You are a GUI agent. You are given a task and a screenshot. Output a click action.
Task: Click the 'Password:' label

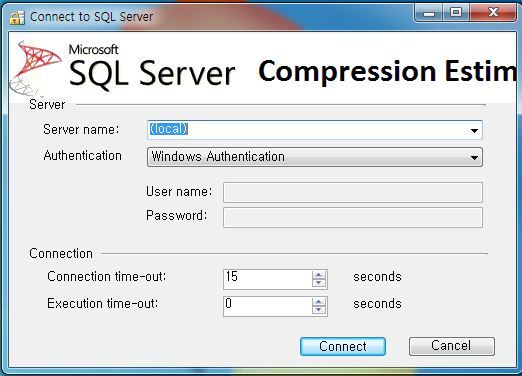click(x=177, y=216)
